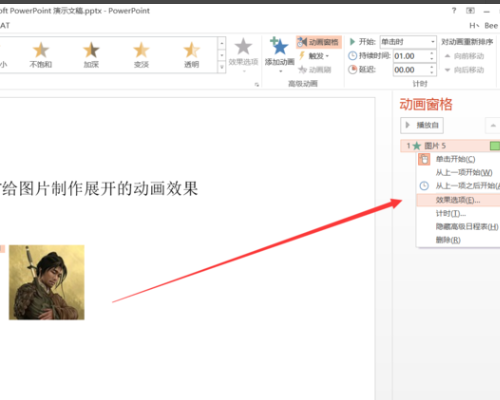Image resolution: width=500 pixels, height=400 pixels.
Task: Click the mouse icon beside 单击开始
Action: coord(424,159)
